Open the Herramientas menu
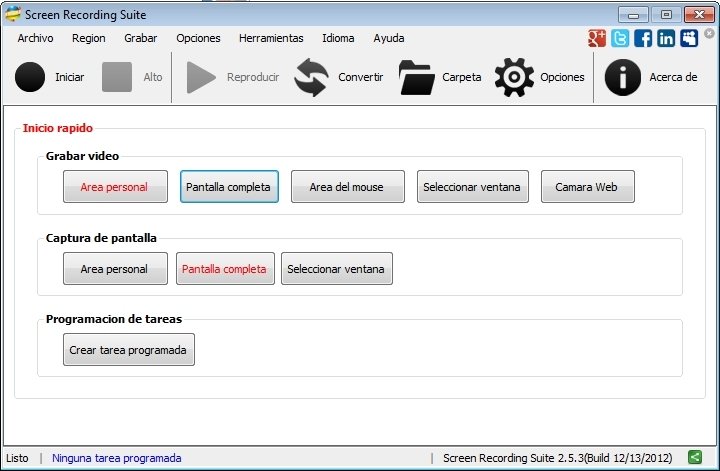720x471 pixels. point(271,38)
